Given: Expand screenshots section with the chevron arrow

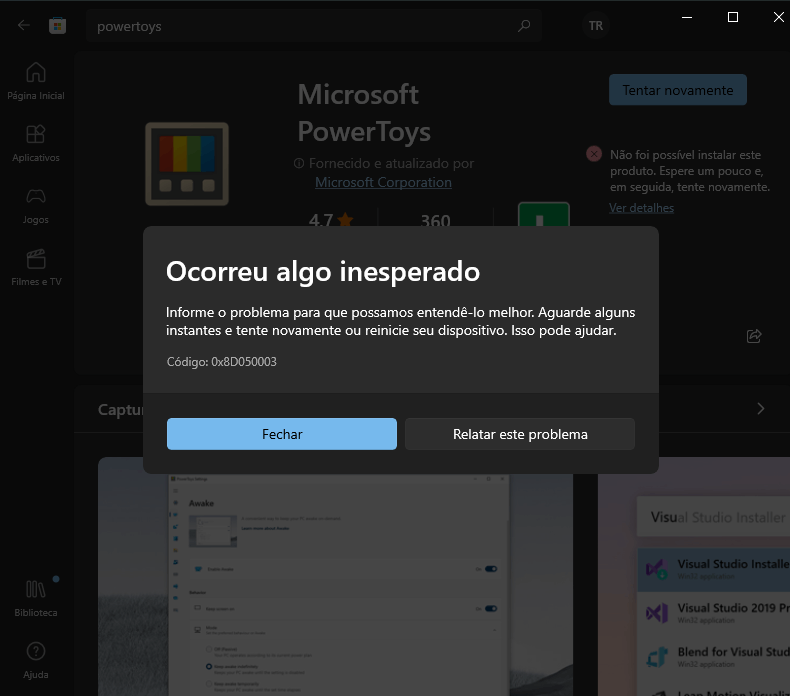Looking at the screenshot, I should click(x=761, y=409).
